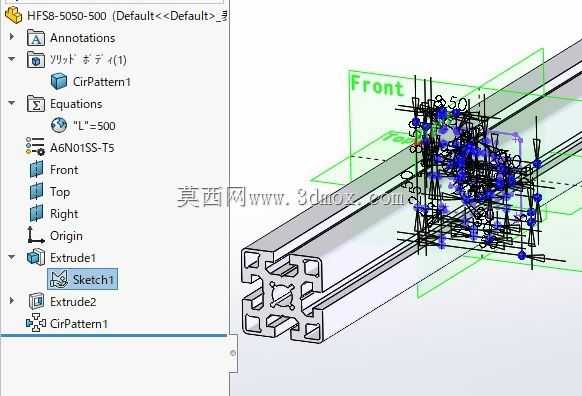Click the Top plane icon
582x396 pixels.
(36, 192)
